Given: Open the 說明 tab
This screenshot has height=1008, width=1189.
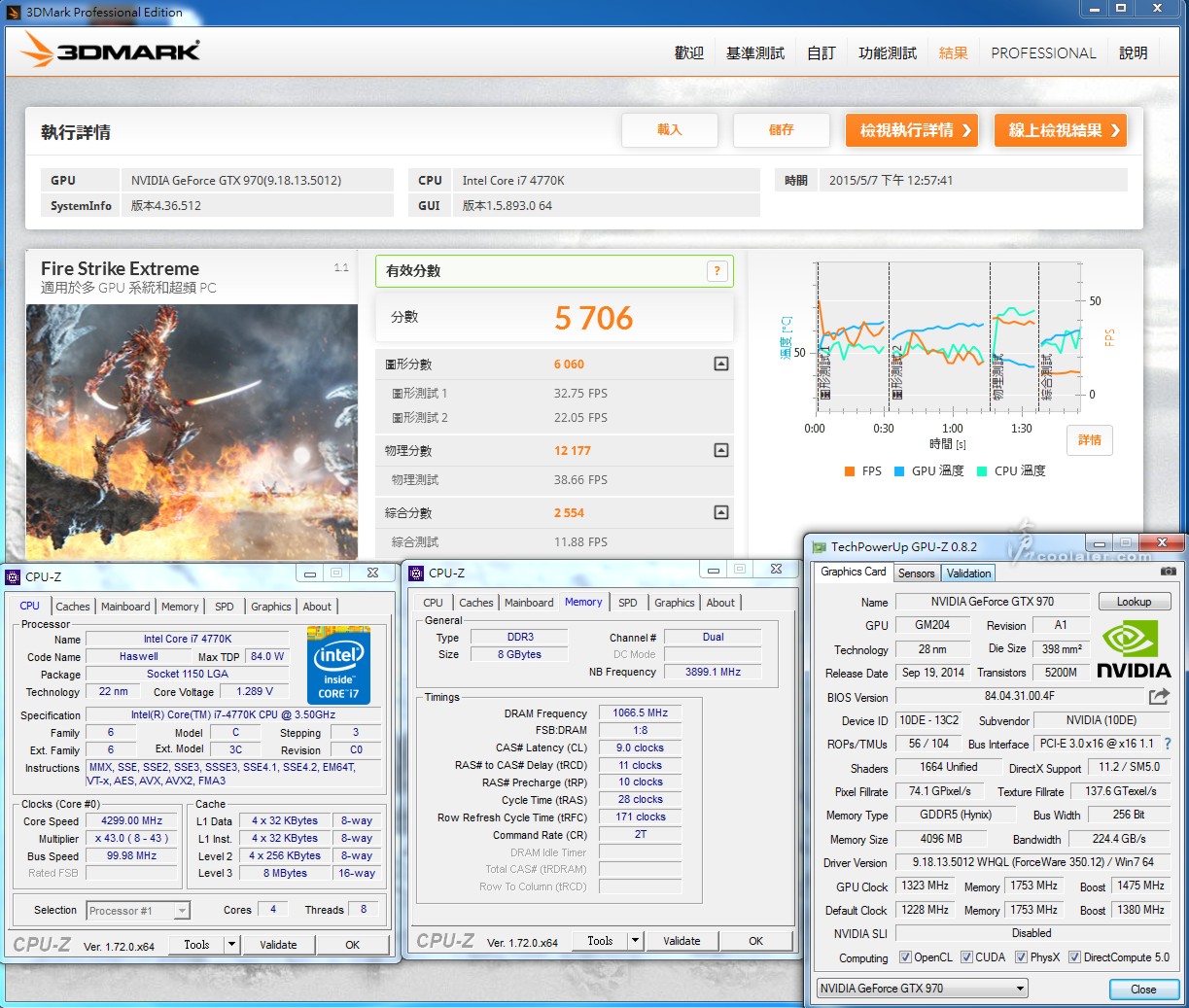Looking at the screenshot, I should (x=1134, y=52).
